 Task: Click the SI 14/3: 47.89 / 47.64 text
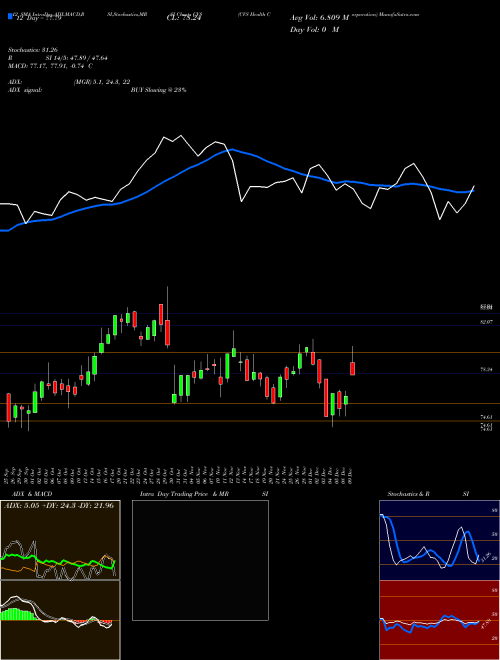77,58
